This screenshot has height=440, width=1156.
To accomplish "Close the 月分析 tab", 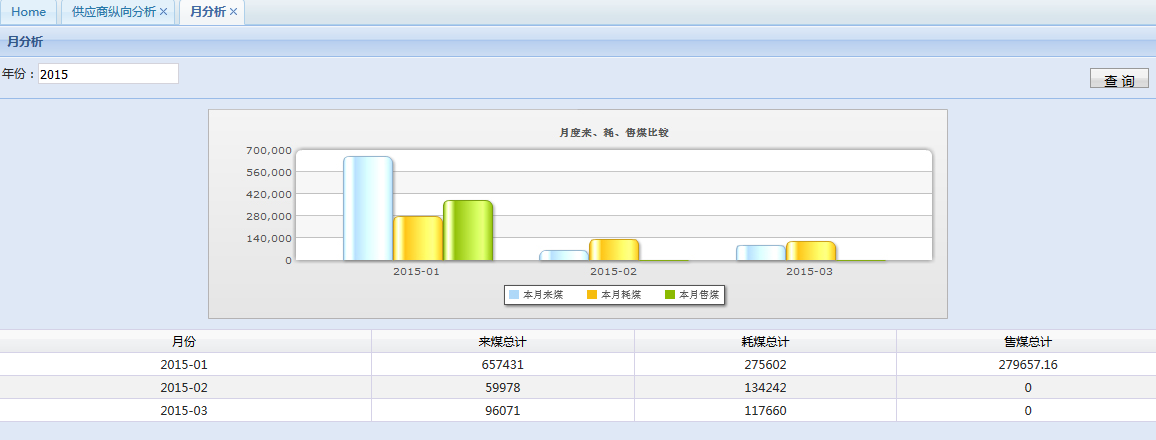I will [233, 12].
